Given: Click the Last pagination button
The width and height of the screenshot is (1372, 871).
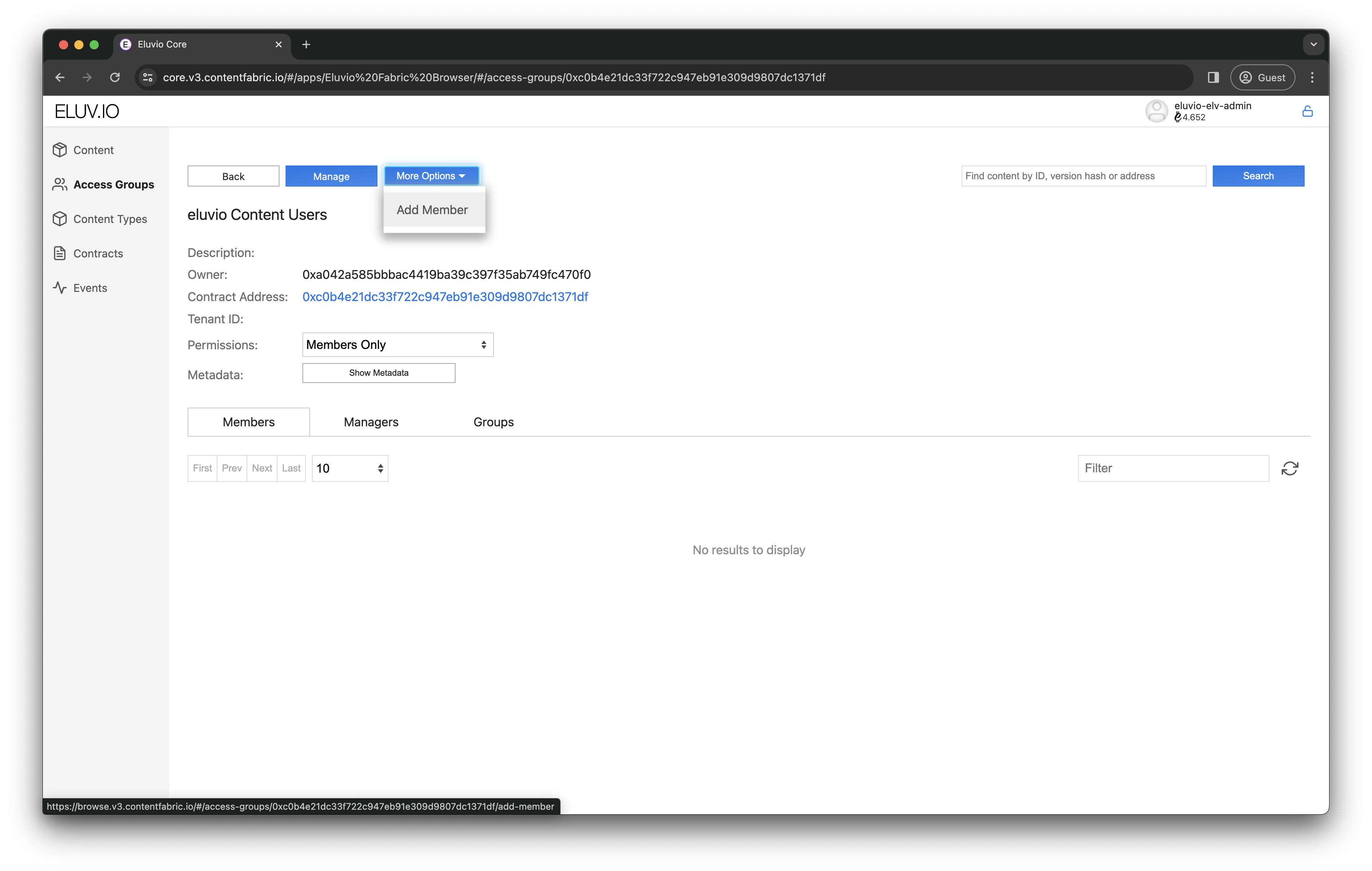Looking at the screenshot, I should 291,468.
